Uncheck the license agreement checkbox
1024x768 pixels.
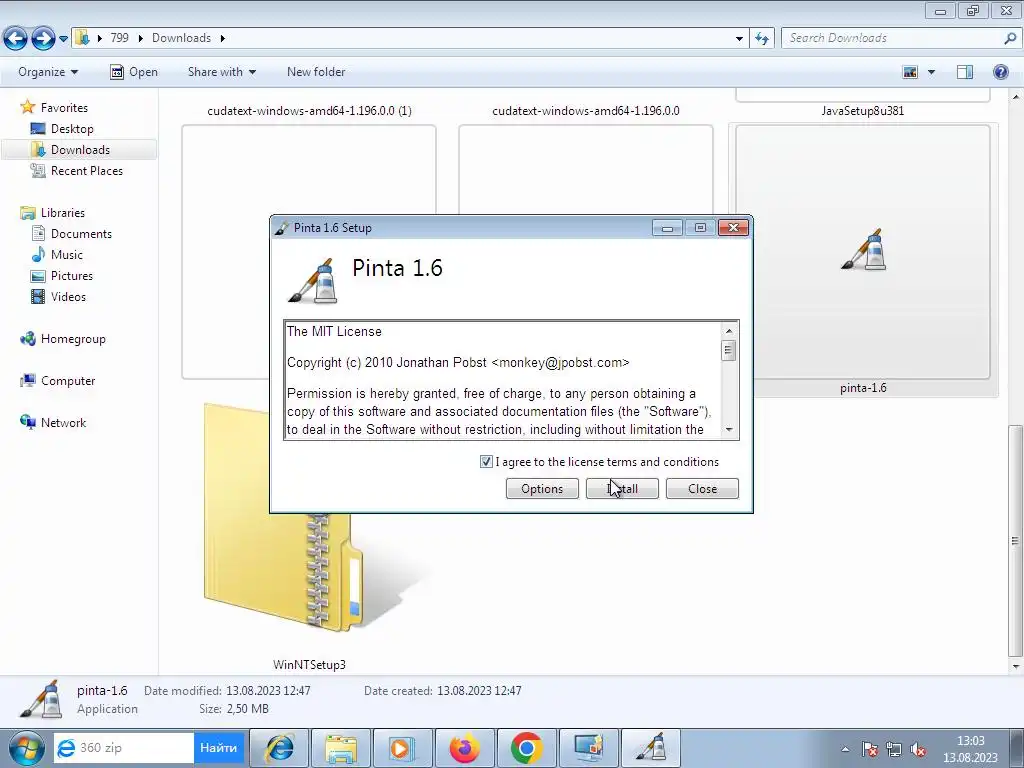[486, 462]
